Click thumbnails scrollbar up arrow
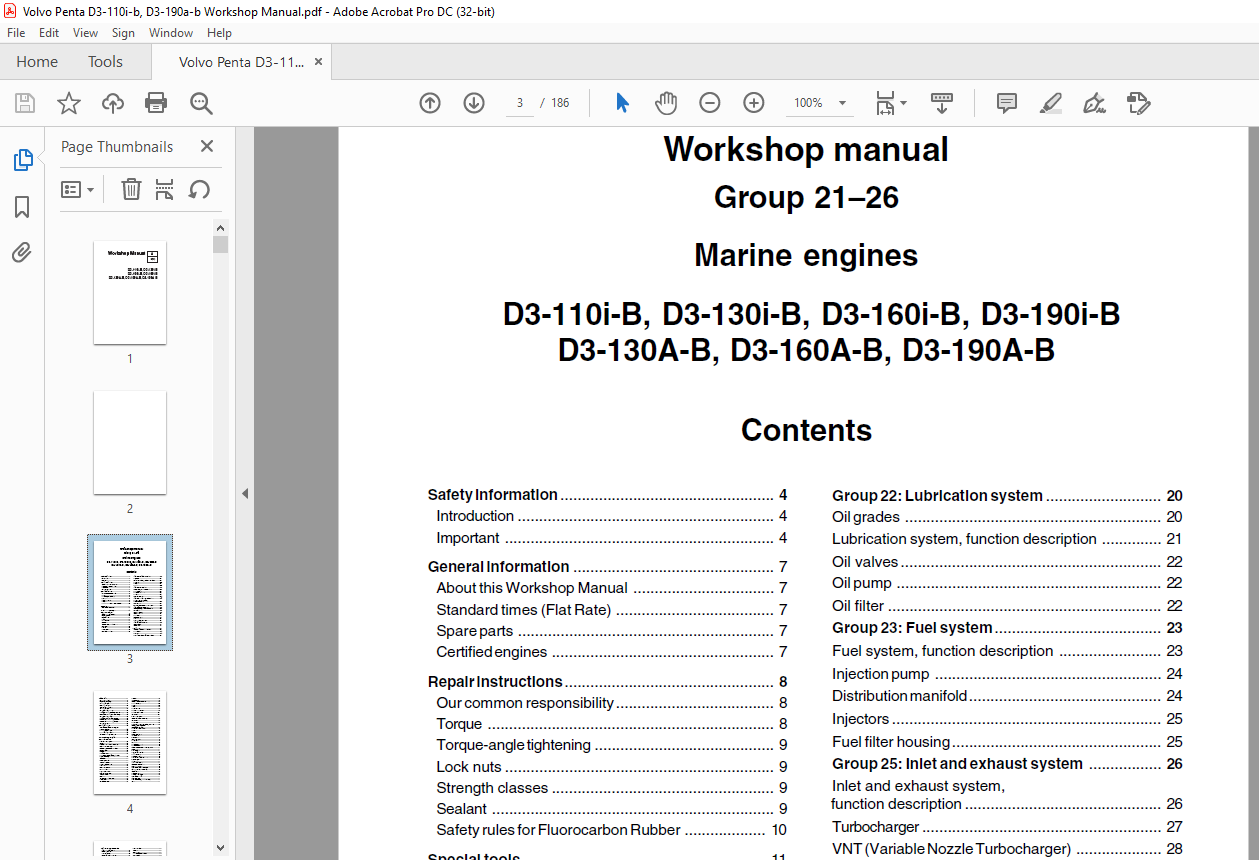This screenshot has width=1259, height=860. click(x=221, y=227)
